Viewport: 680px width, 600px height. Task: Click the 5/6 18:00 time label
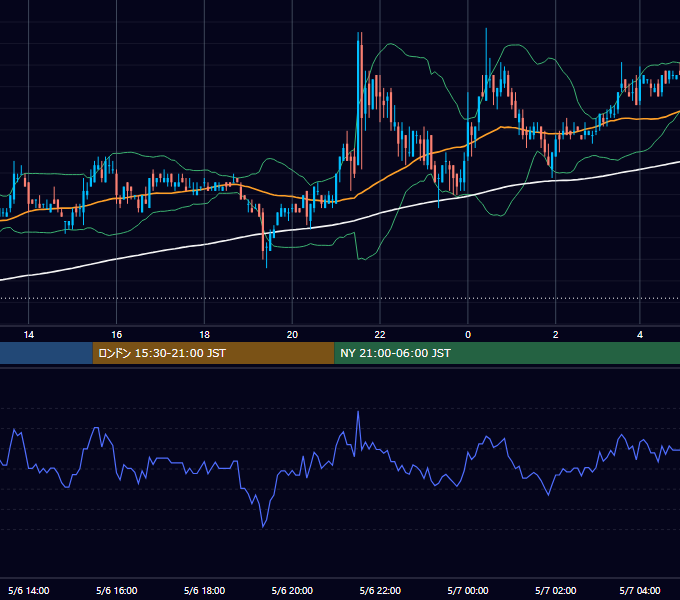(204, 590)
